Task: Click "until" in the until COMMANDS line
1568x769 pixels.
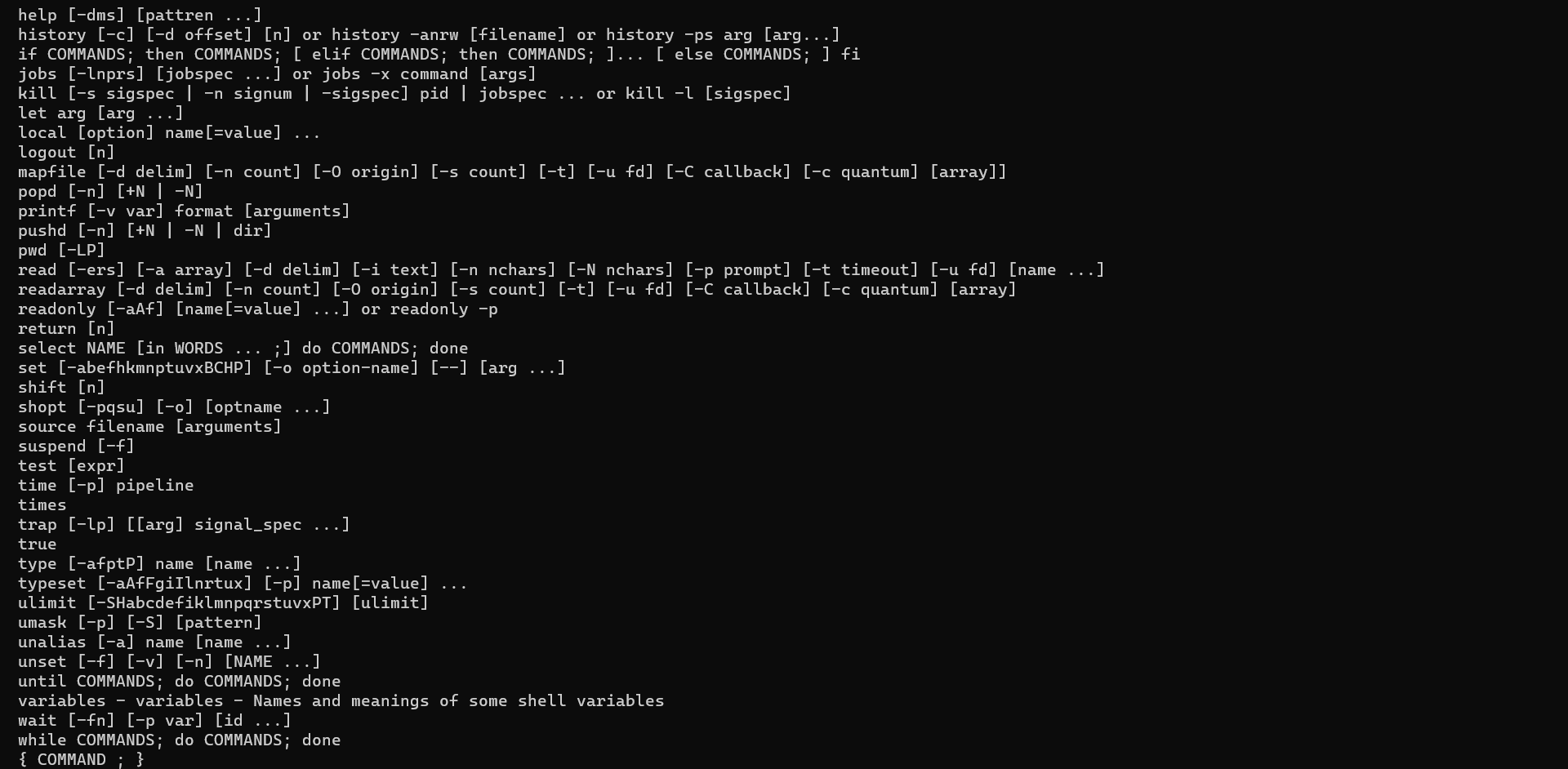Action: pyautogui.click(x=42, y=682)
